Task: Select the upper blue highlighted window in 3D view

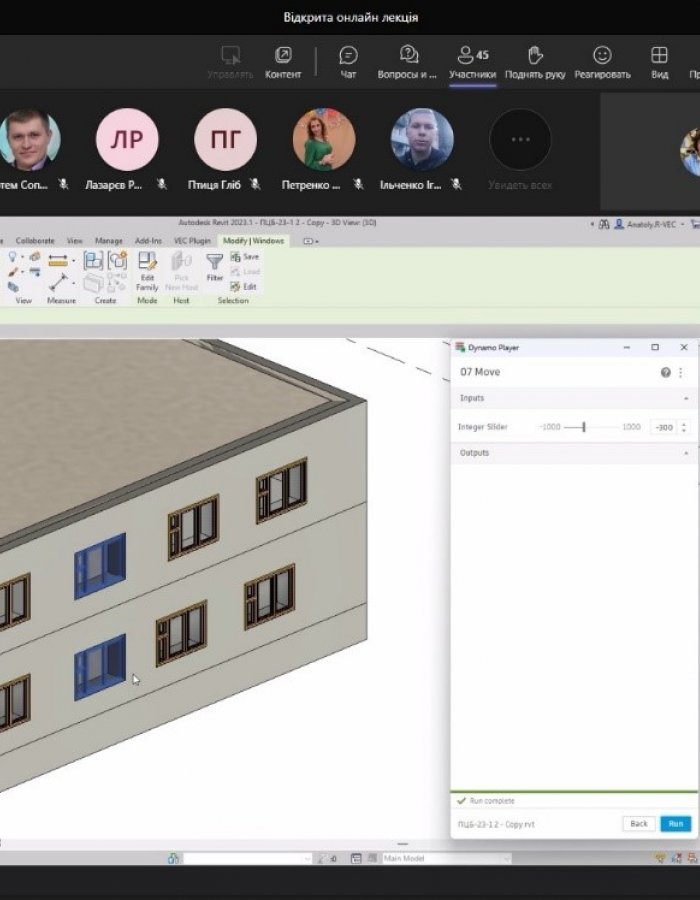Action: click(100, 566)
